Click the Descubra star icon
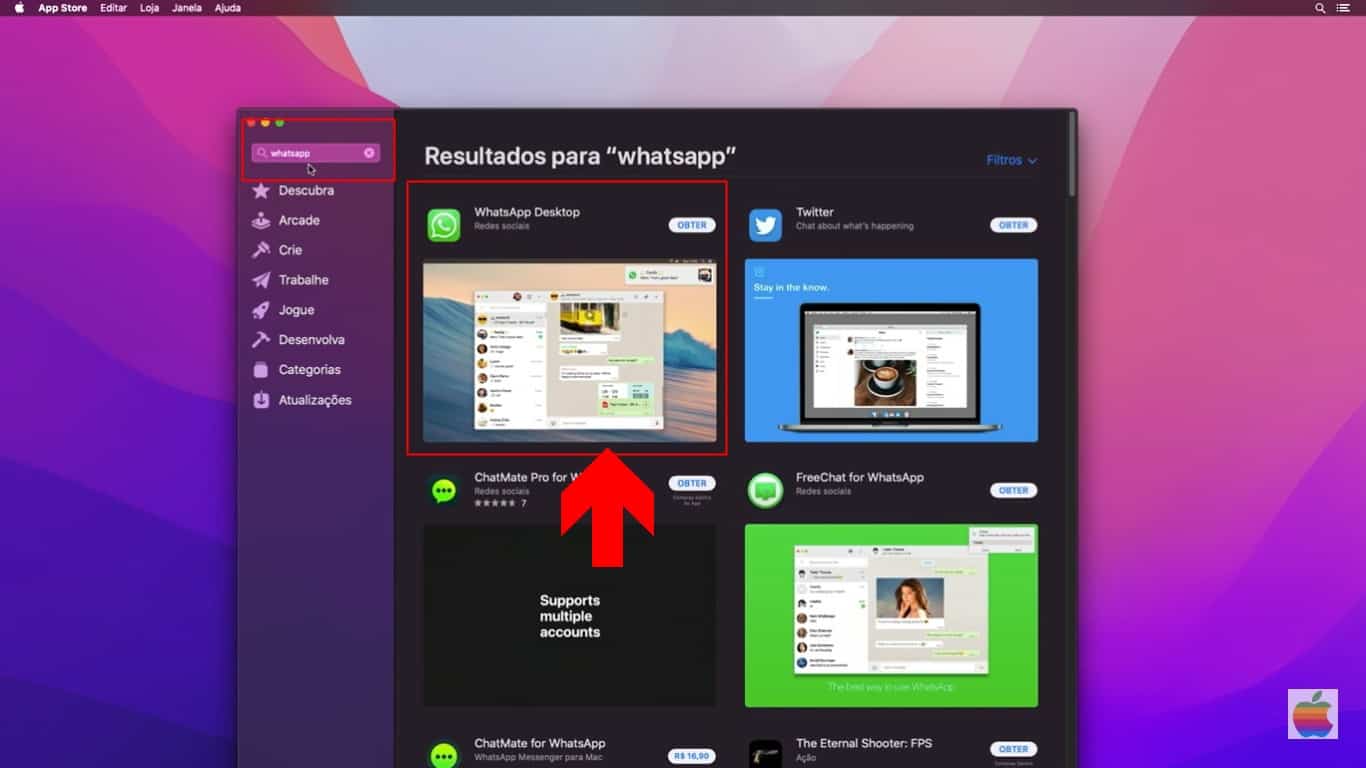 click(x=261, y=190)
